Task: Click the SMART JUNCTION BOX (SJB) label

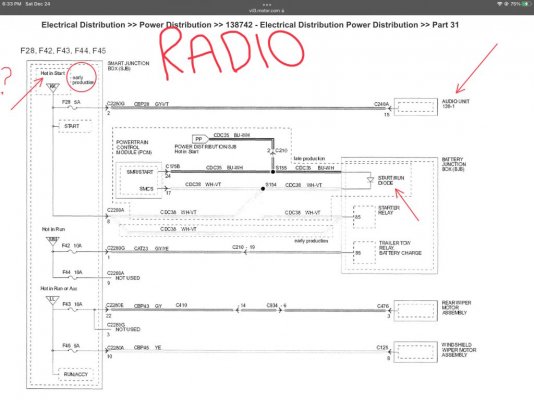Action: point(128,66)
